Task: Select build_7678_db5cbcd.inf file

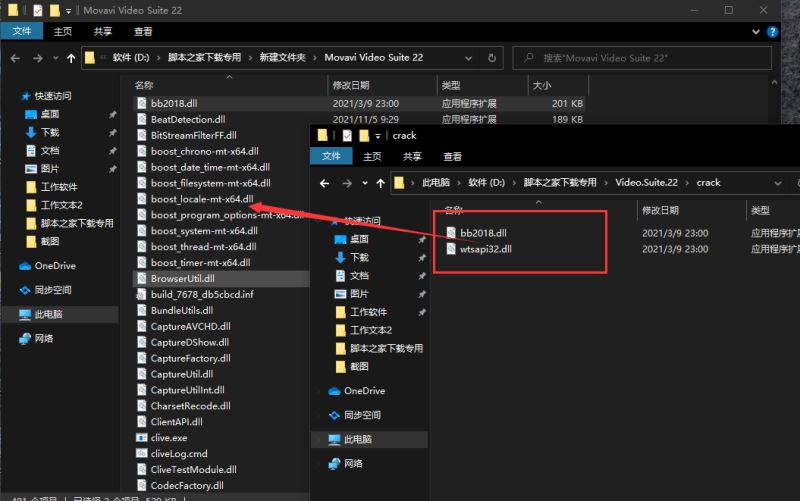Action: (202, 294)
